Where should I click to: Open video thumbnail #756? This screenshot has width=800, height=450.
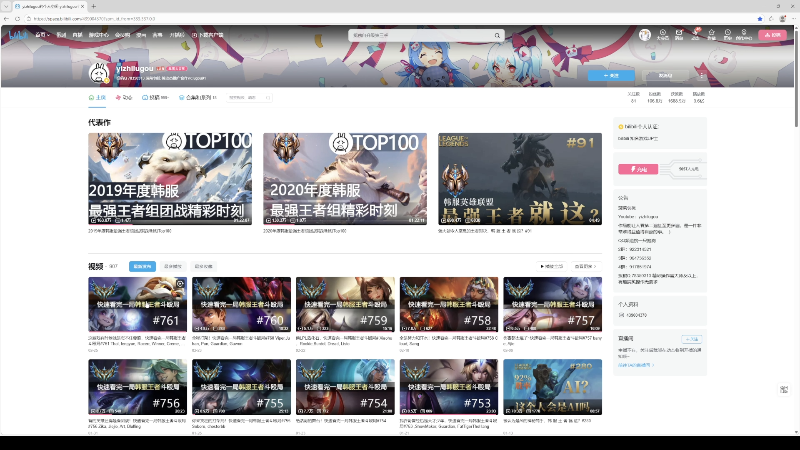pyautogui.click(x=137, y=387)
